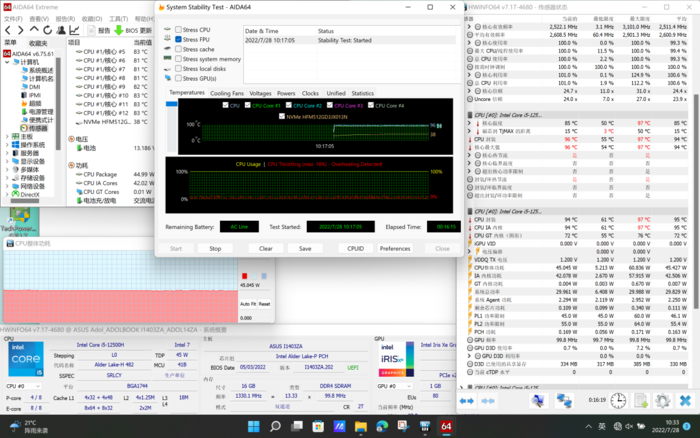Go back in AIDA64 toolbar
This screenshot has height=438, width=700.
(8, 30)
